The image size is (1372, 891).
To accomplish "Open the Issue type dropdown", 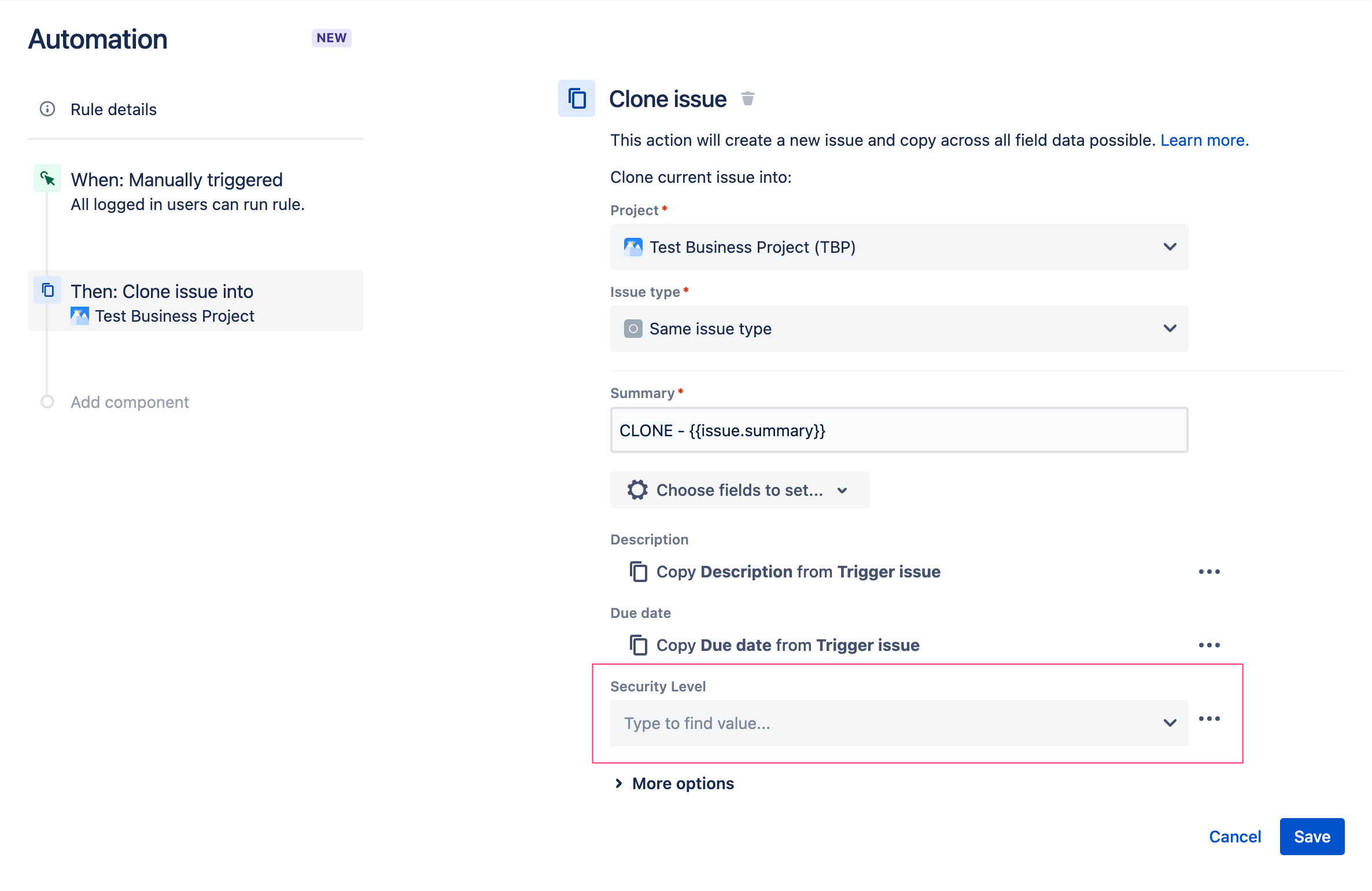I will pyautogui.click(x=899, y=329).
